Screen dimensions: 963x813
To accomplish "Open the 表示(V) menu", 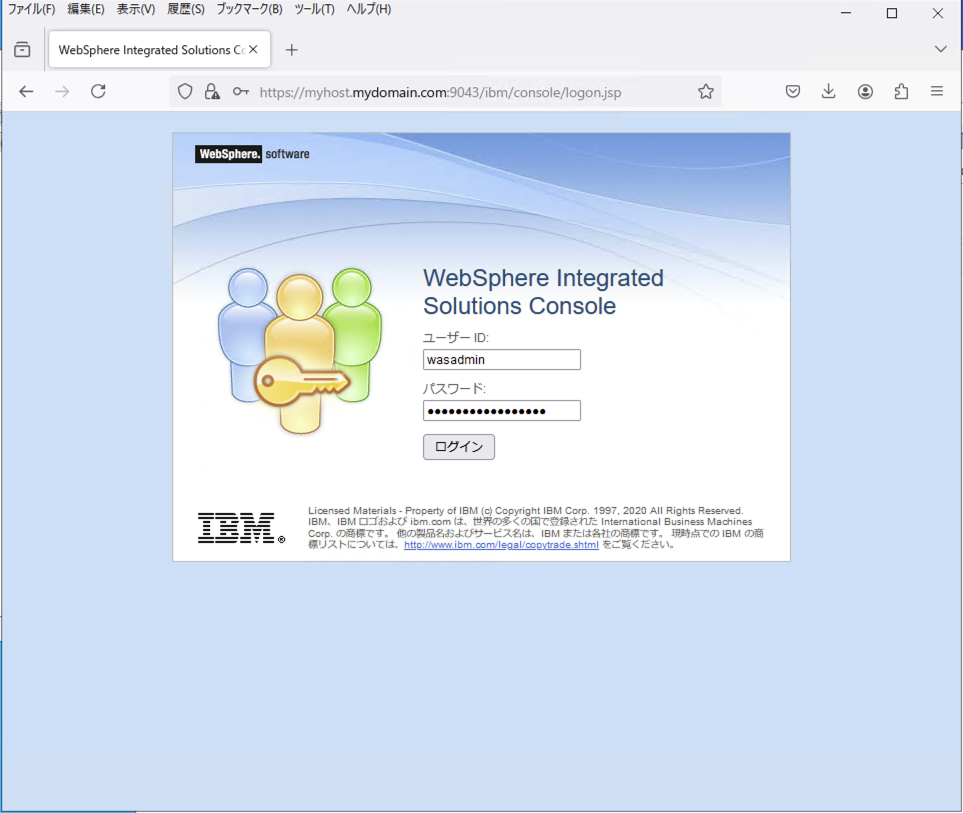I will pyautogui.click(x=136, y=9).
